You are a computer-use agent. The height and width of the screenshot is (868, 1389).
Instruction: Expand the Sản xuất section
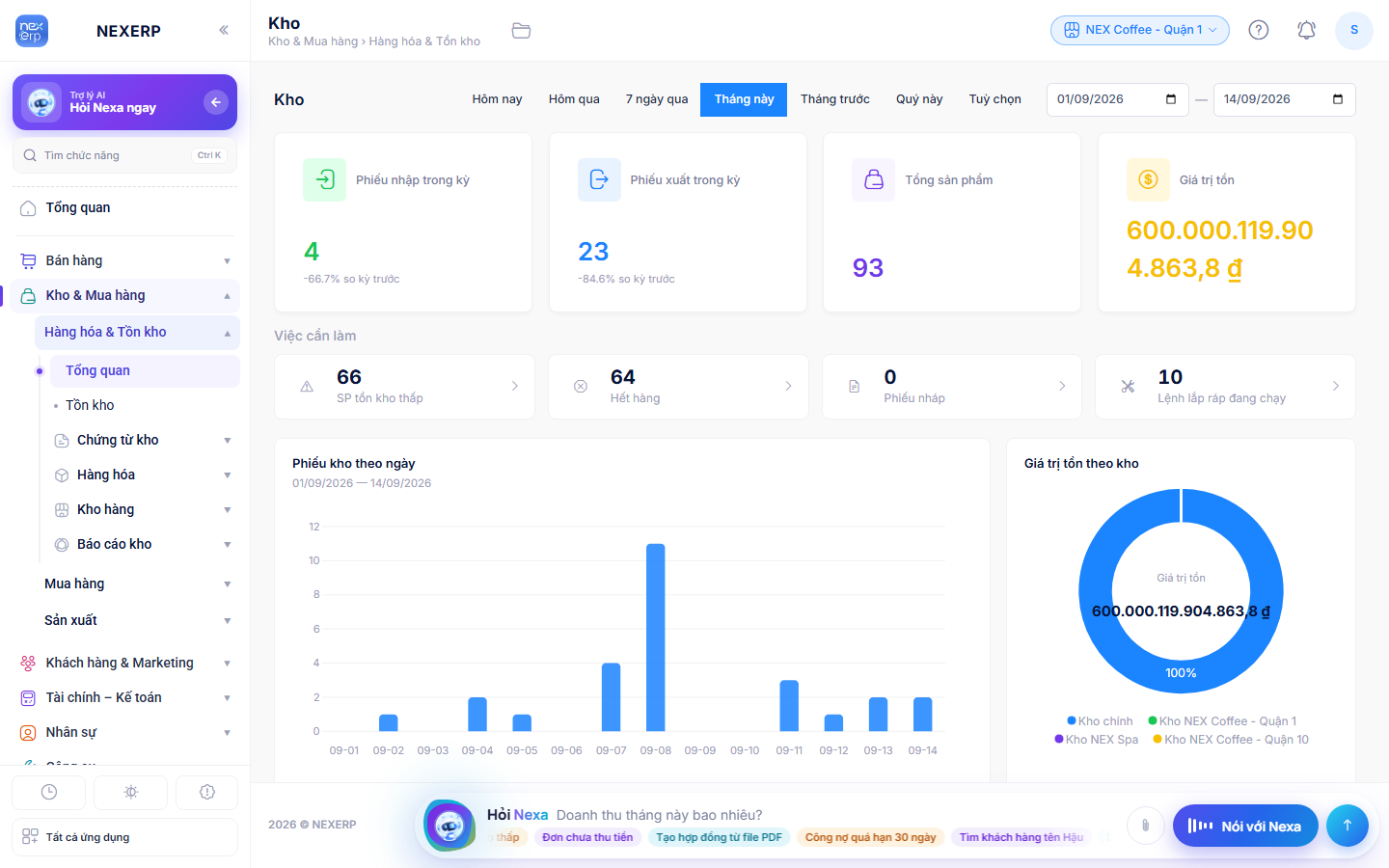click(228, 621)
